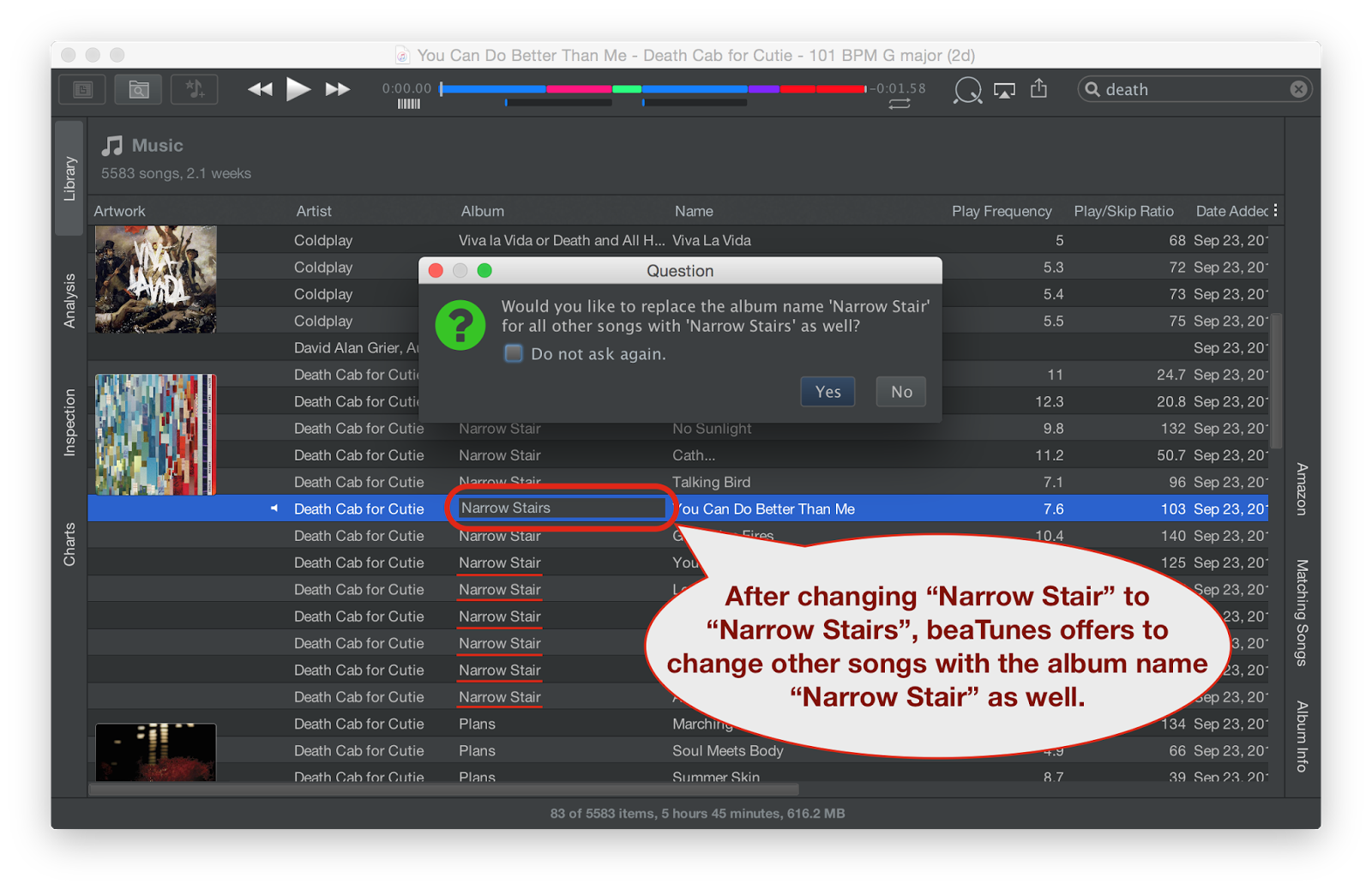Open the AirPlay output icon
1372x890 pixels.
1004,90
